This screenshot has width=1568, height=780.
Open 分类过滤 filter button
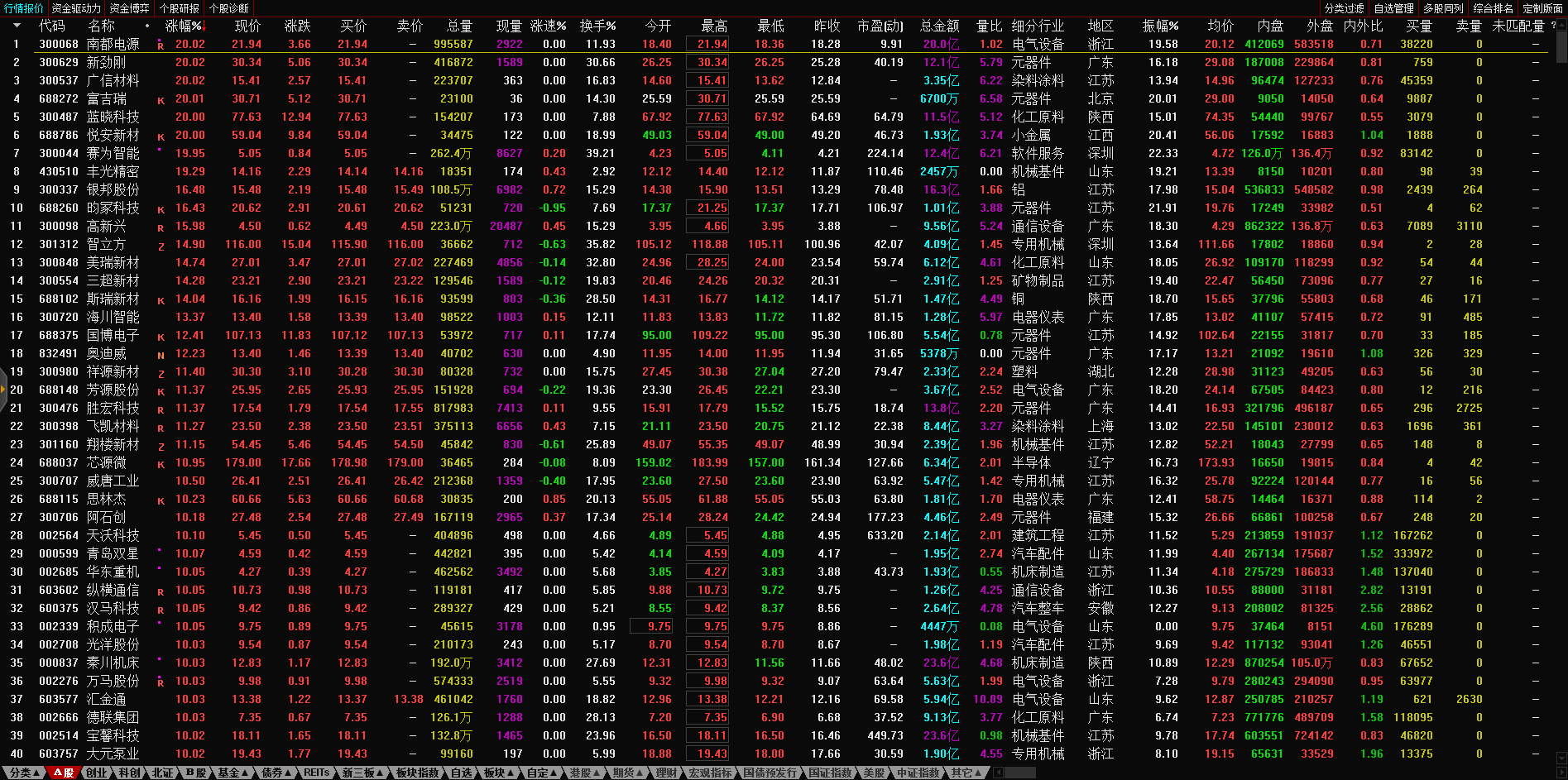click(1345, 8)
